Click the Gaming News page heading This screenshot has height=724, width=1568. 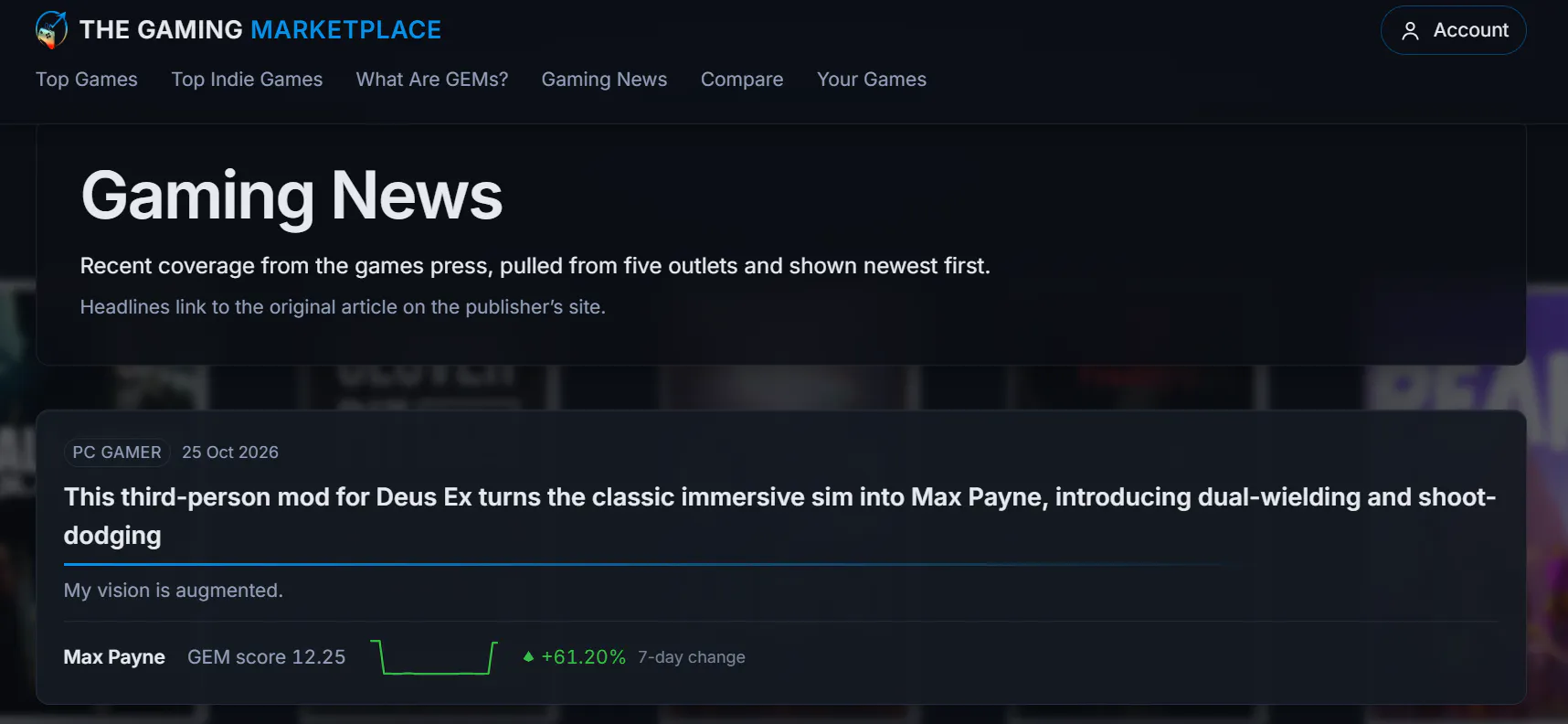pos(292,196)
